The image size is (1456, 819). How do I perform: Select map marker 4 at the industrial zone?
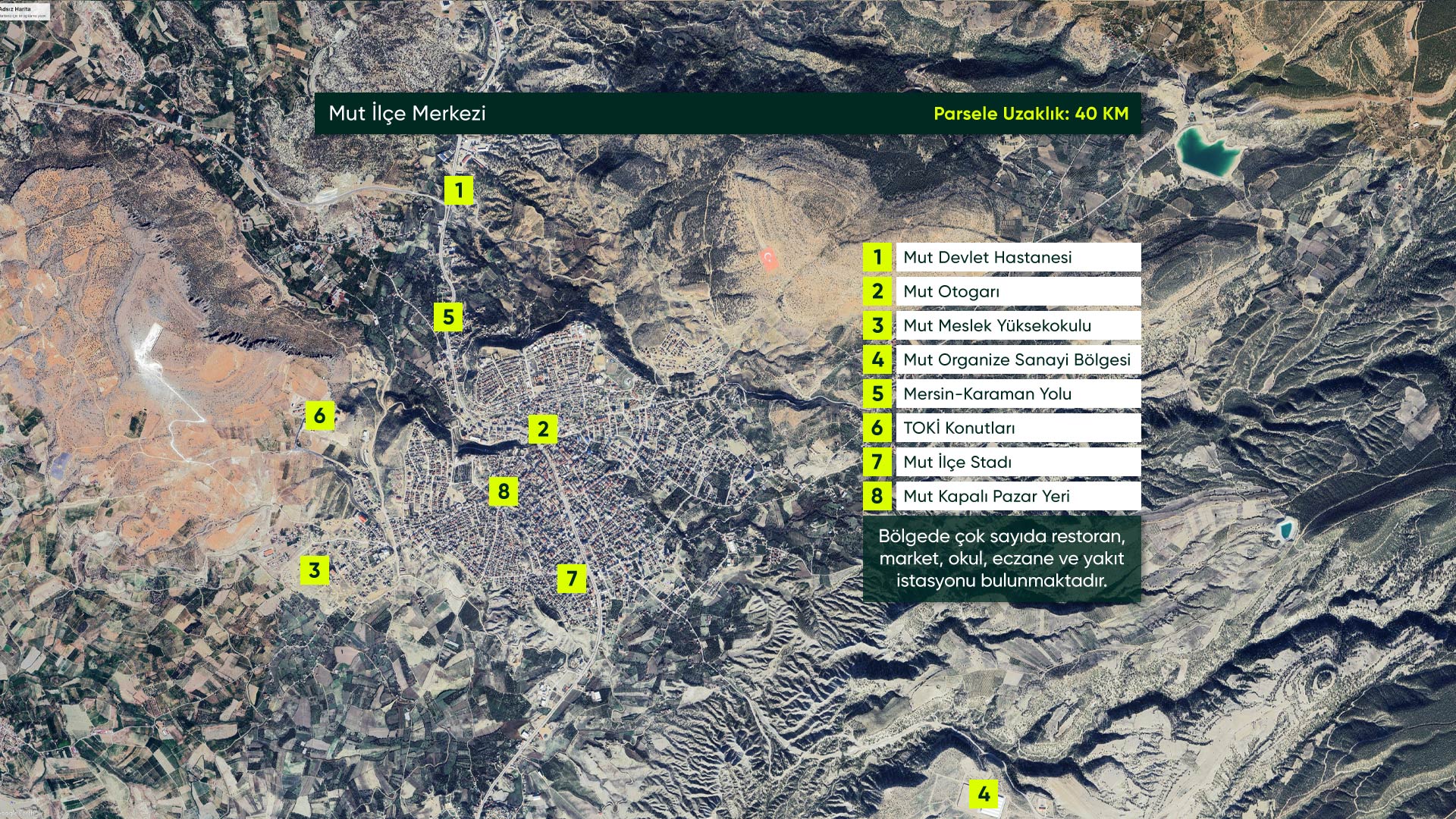click(984, 794)
